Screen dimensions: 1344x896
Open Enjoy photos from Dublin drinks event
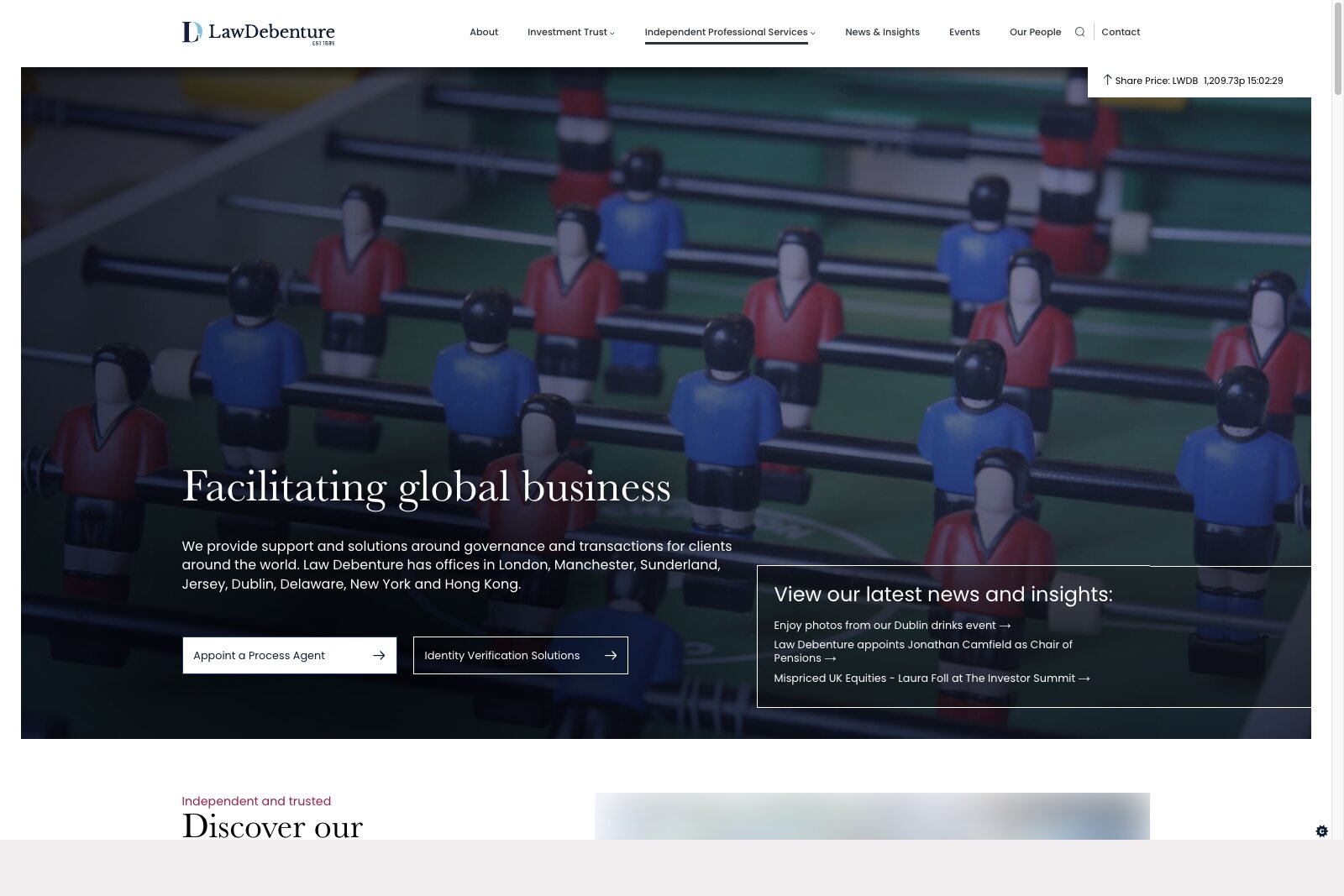pyautogui.click(x=892, y=626)
